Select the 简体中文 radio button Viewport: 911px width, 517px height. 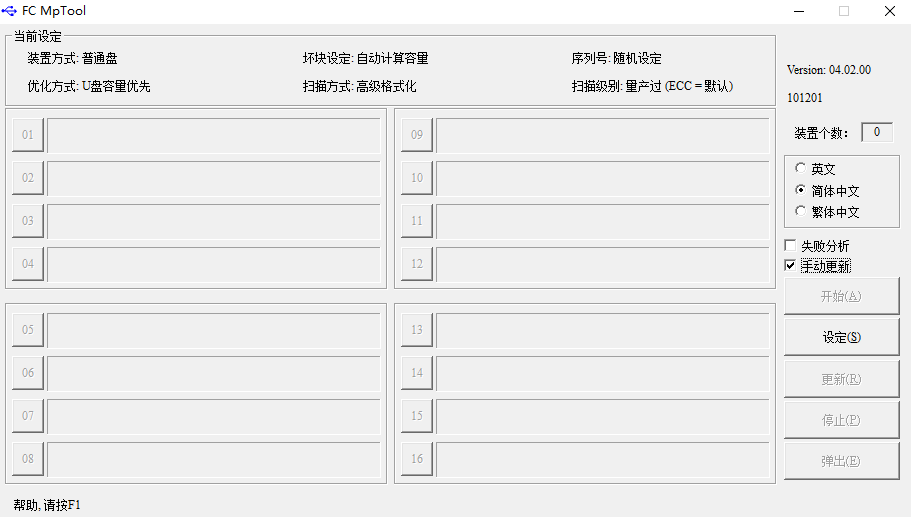801,190
